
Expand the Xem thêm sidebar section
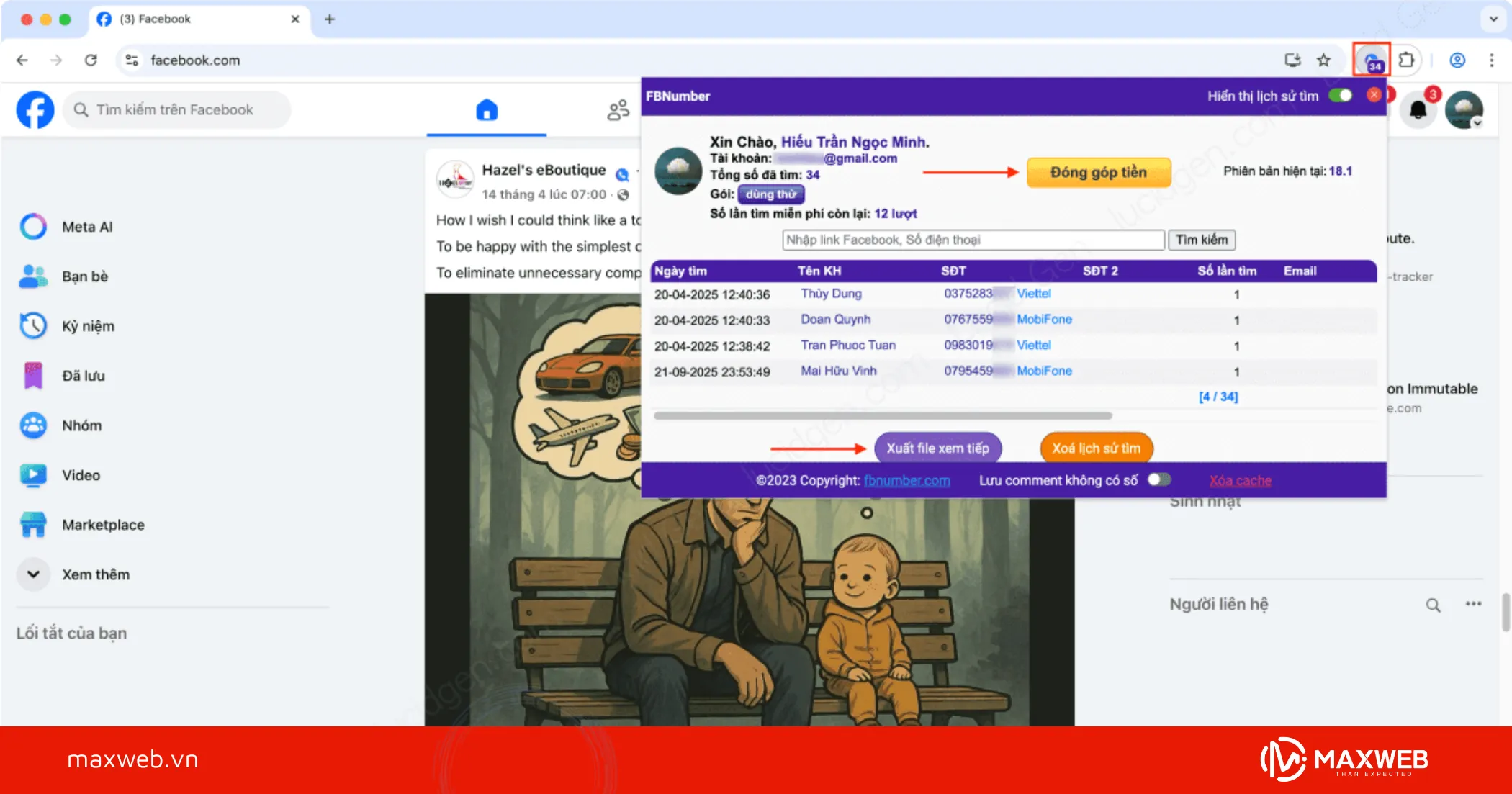point(32,574)
